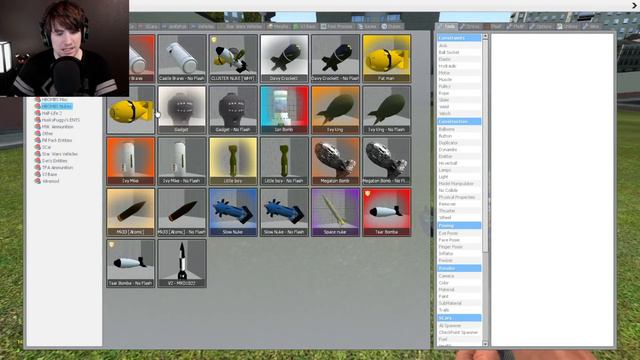Spawn the Space nuke rocket
The height and width of the screenshot is (360, 640).
click(336, 212)
